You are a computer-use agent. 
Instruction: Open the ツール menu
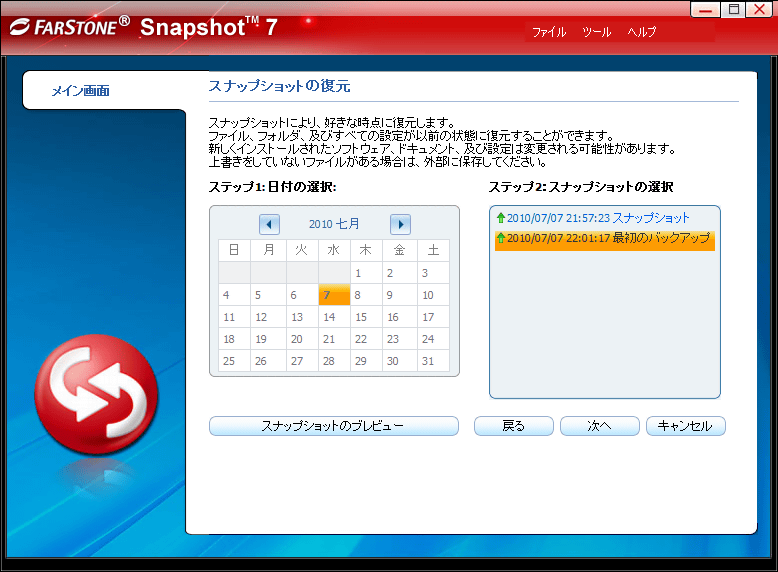(596, 32)
